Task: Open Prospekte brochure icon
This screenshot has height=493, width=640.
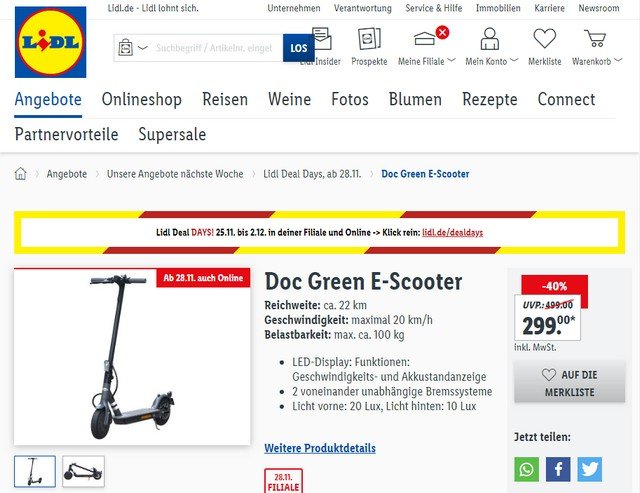Action: 369,39
